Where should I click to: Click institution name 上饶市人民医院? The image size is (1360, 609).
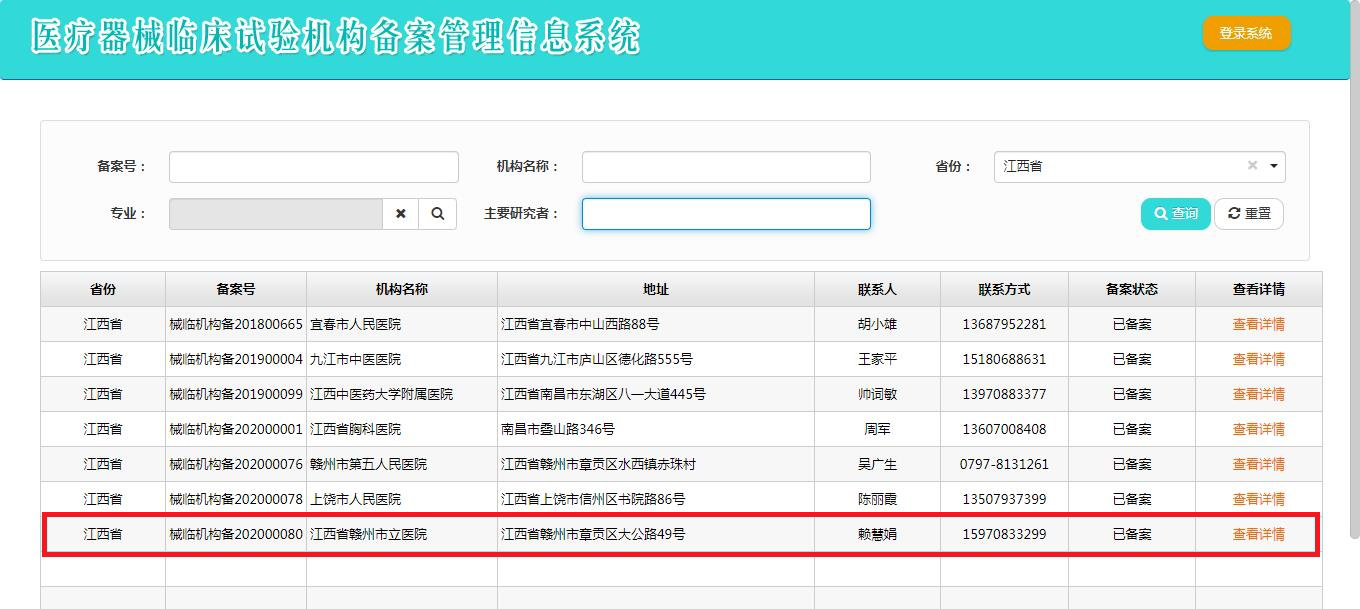coord(356,499)
